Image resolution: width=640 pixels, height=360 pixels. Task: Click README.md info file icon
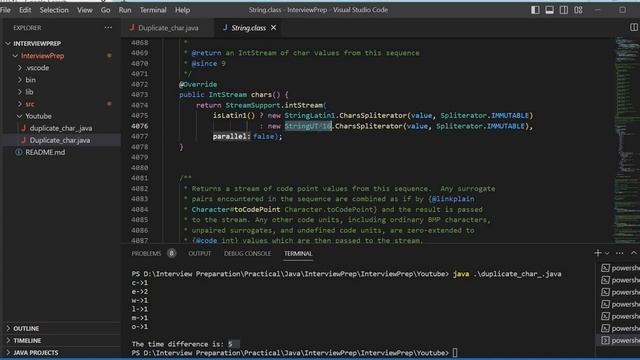point(19,152)
